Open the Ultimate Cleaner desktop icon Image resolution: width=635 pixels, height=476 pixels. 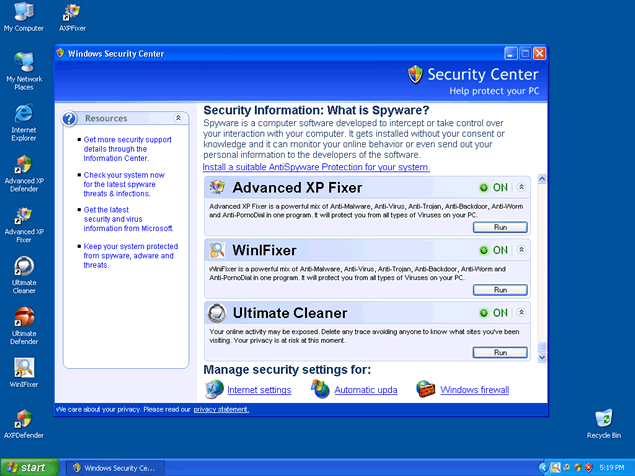[24, 268]
